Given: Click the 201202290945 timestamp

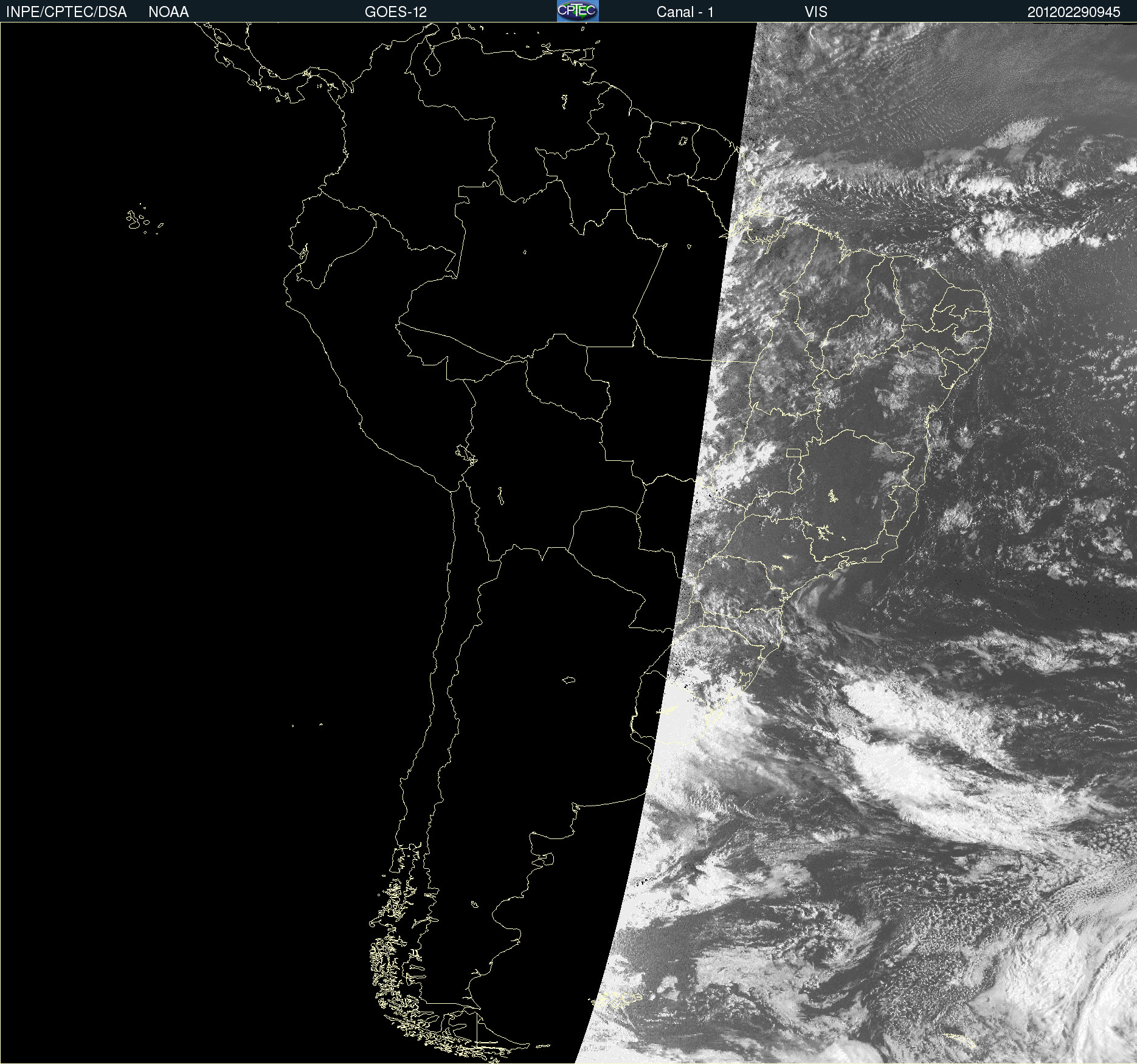Looking at the screenshot, I should 1074,12.
